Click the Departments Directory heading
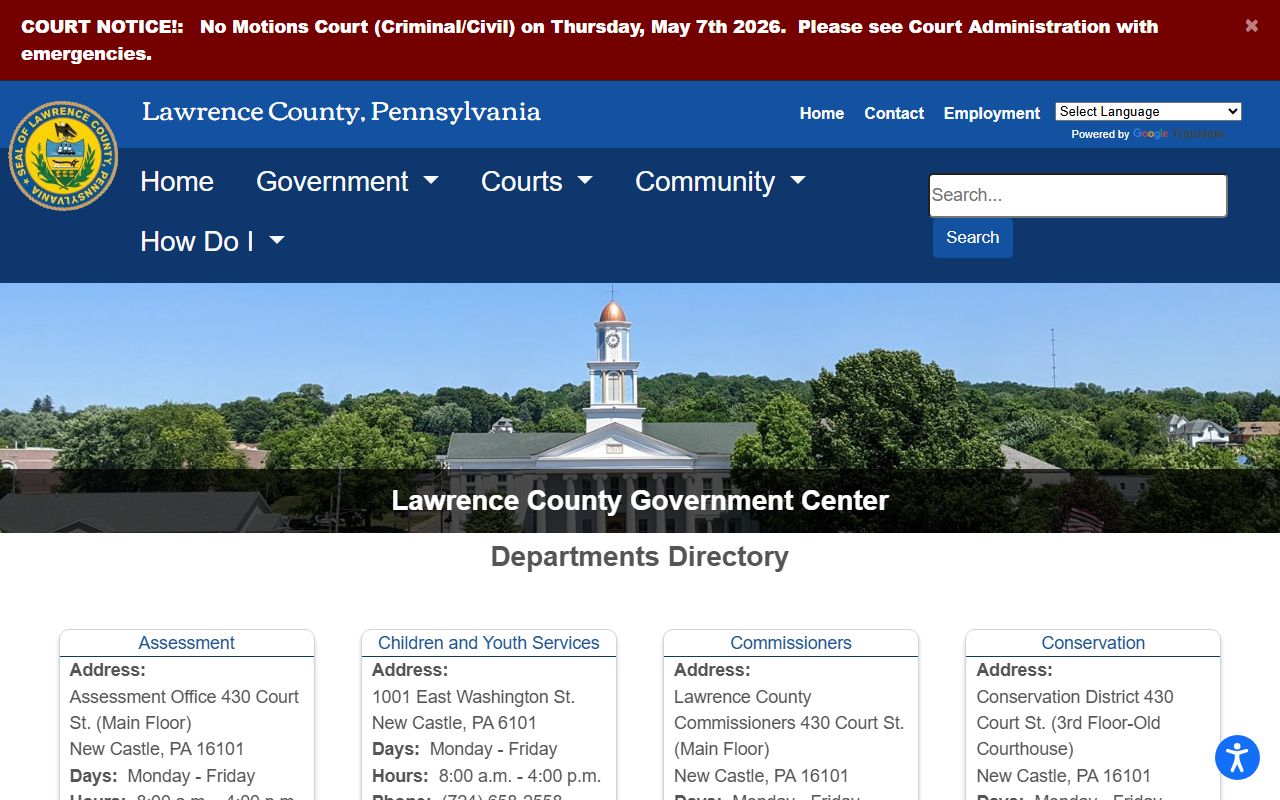 pyautogui.click(x=640, y=557)
